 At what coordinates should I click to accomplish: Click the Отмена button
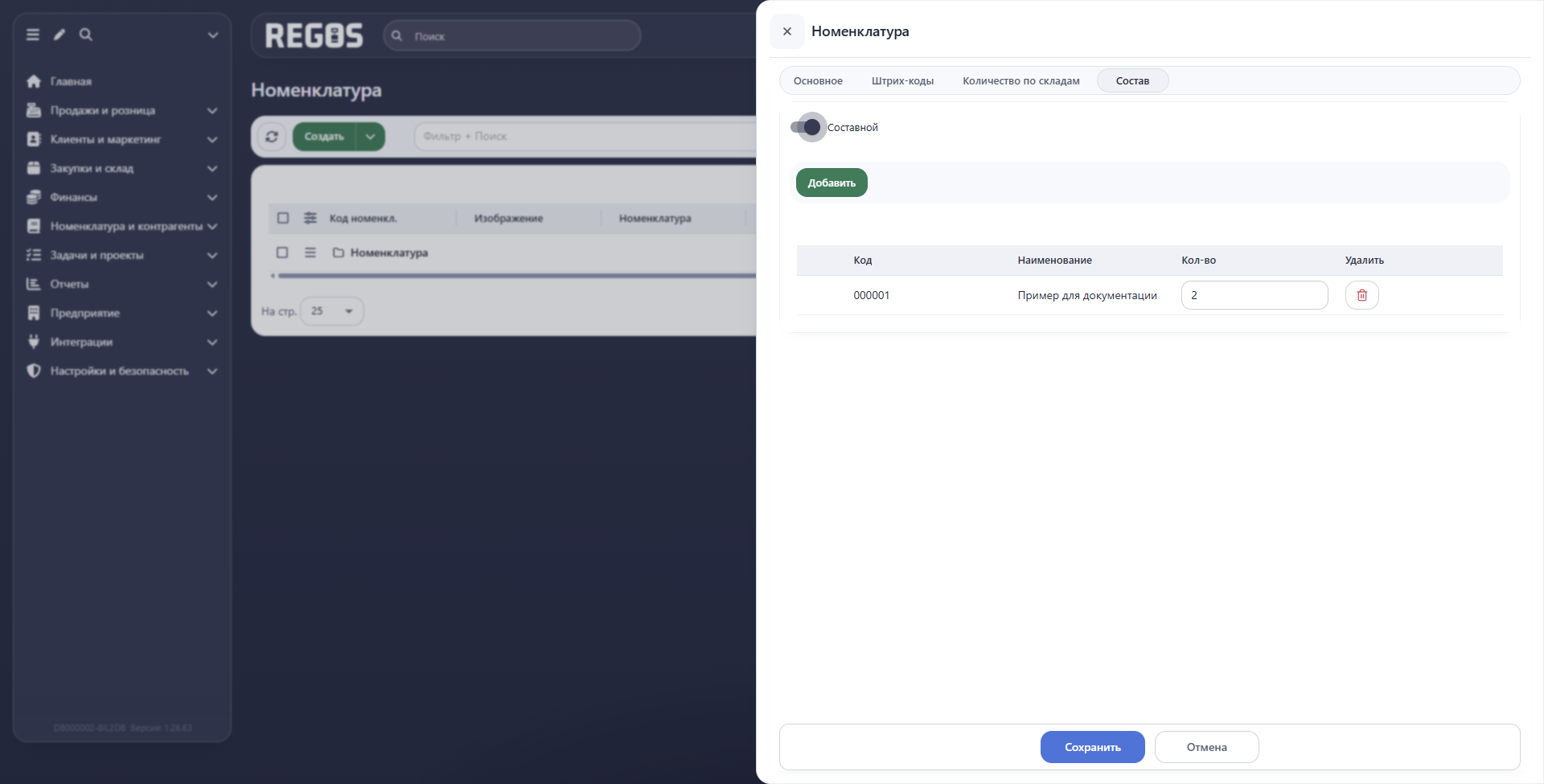click(x=1206, y=747)
